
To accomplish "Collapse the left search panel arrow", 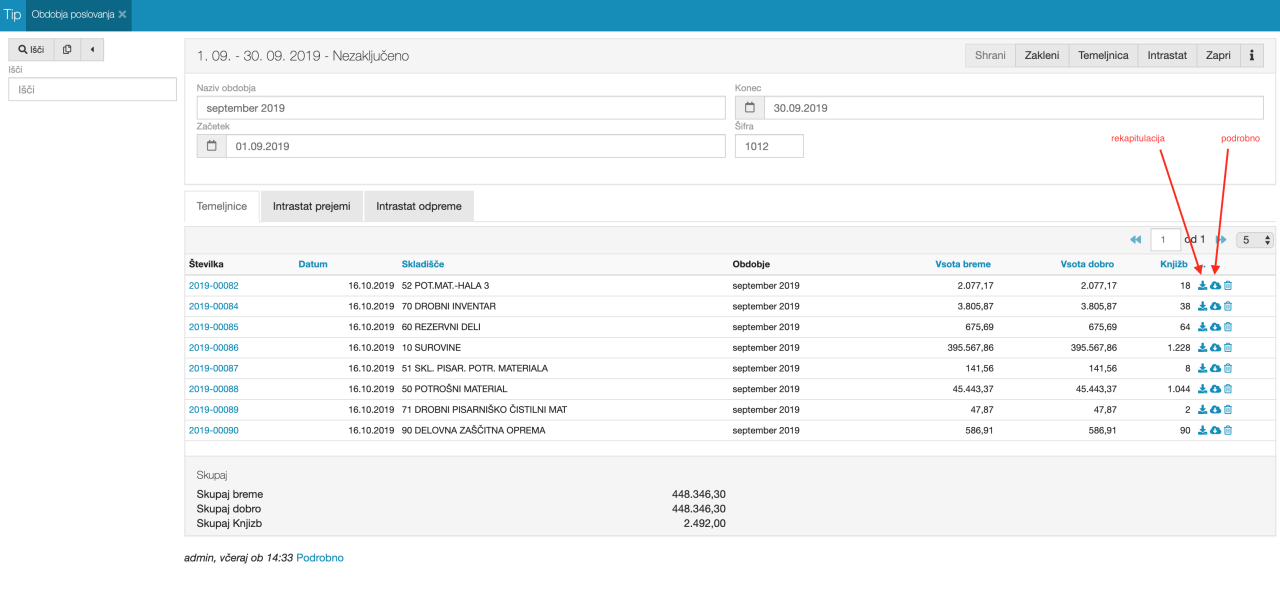I will (x=92, y=49).
